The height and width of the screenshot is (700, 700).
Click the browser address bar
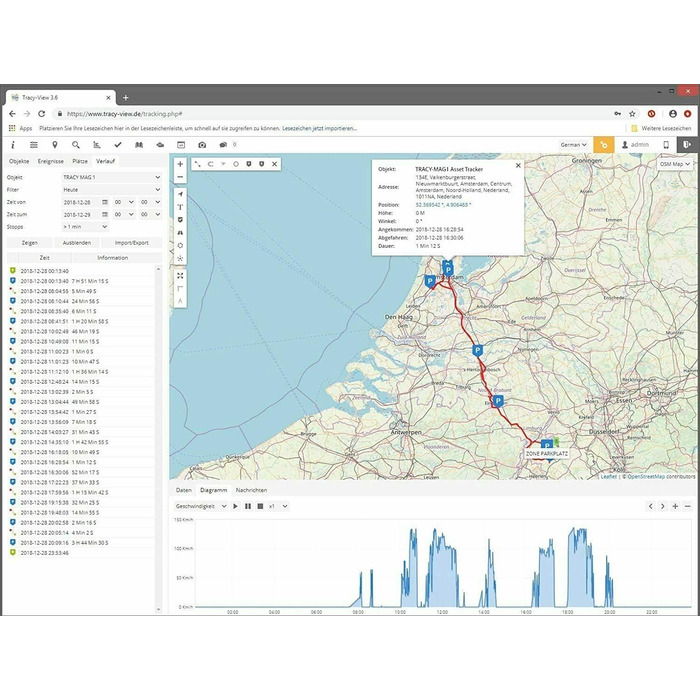click(330, 114)
